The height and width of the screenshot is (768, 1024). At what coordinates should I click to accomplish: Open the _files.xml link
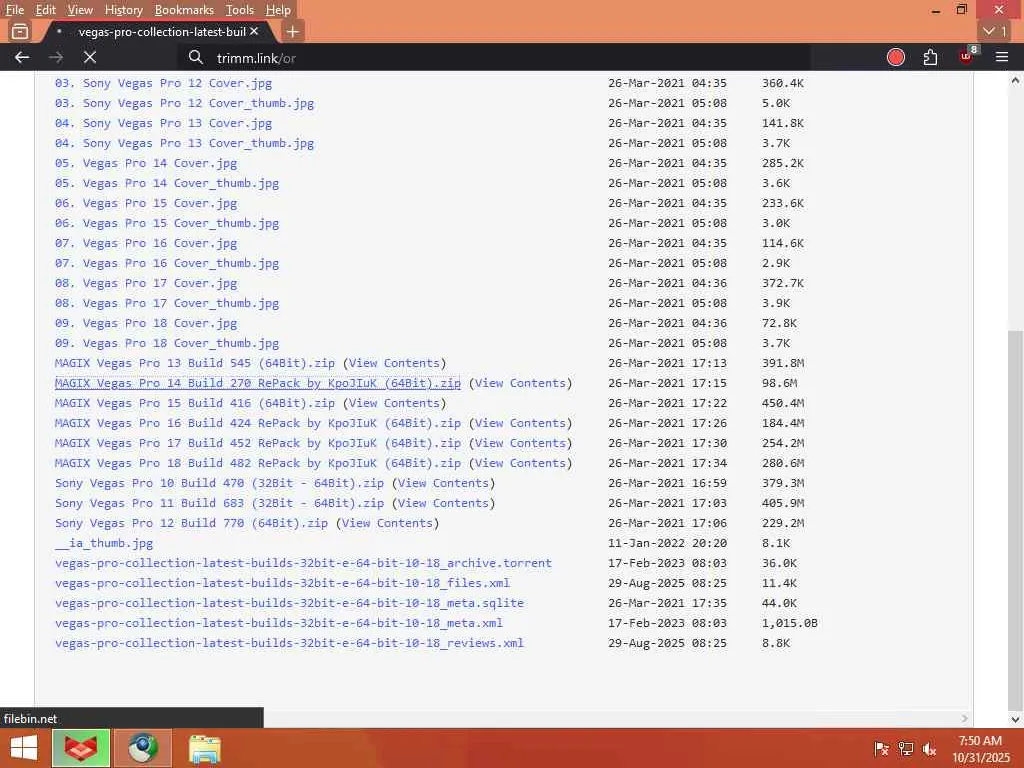[282, 583]
